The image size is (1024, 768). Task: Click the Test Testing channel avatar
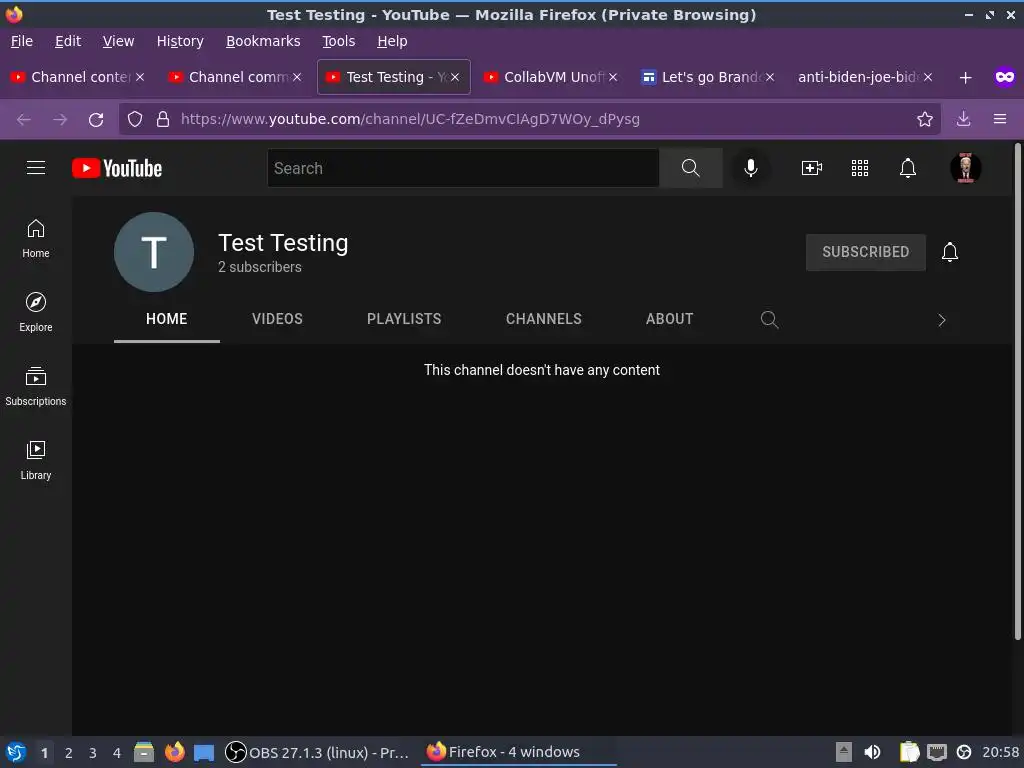(x=154, y=252)
